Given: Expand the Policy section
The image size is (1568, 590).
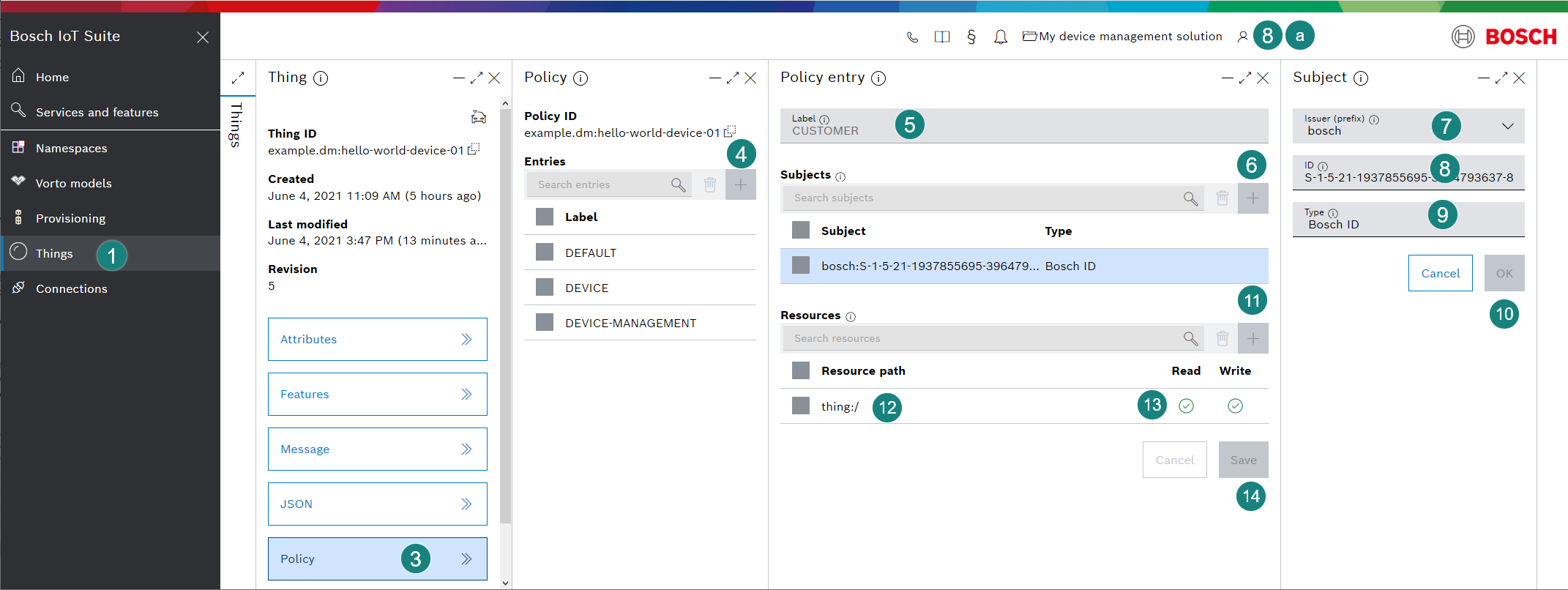Looking at the screenshot, I should click(378, 559).
